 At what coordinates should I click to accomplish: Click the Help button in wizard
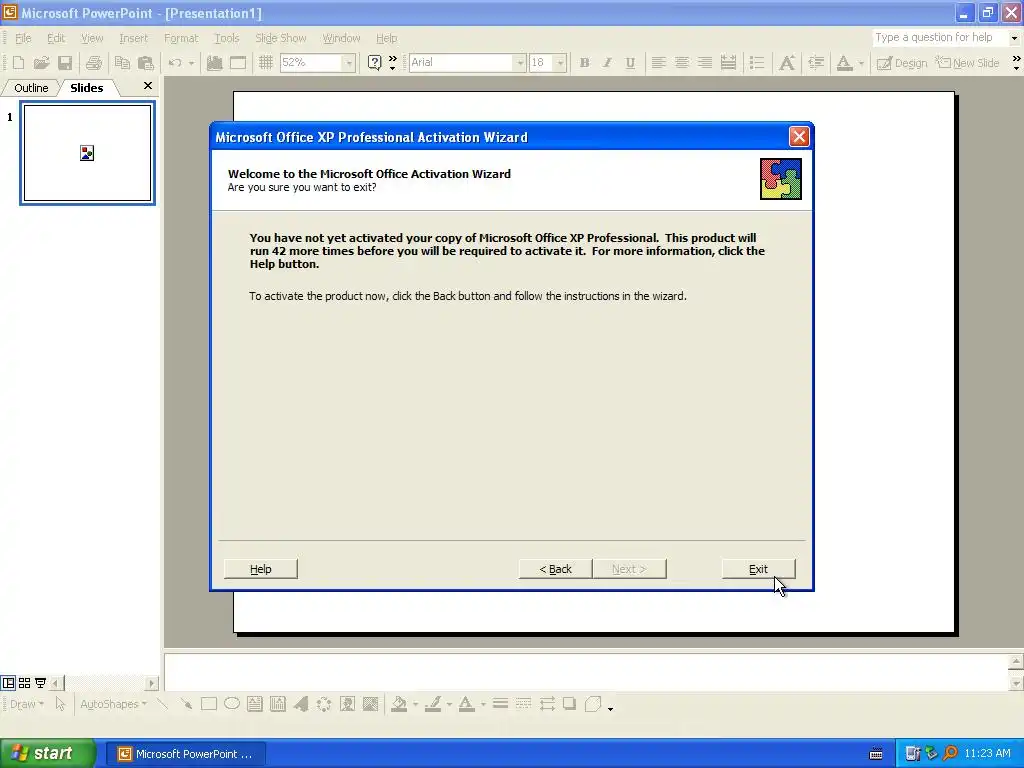(261, 569)
